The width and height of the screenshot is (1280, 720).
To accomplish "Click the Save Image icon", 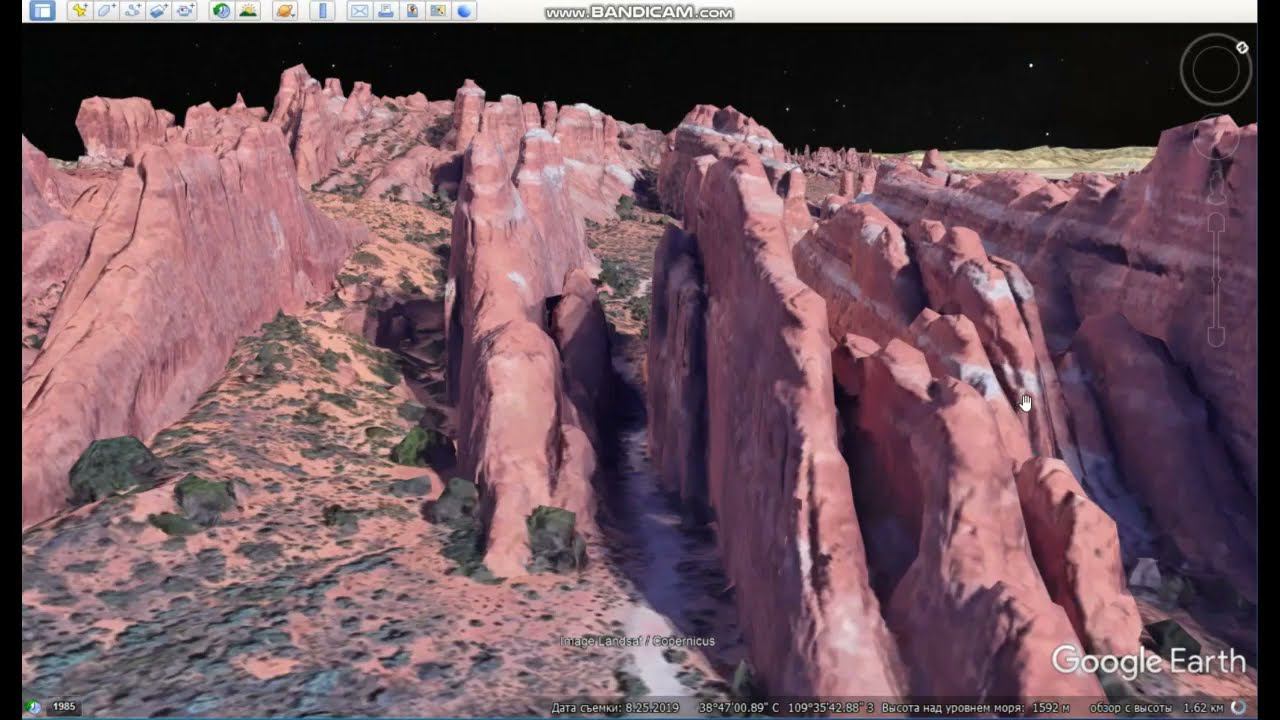I will click(x=411, y=11).
